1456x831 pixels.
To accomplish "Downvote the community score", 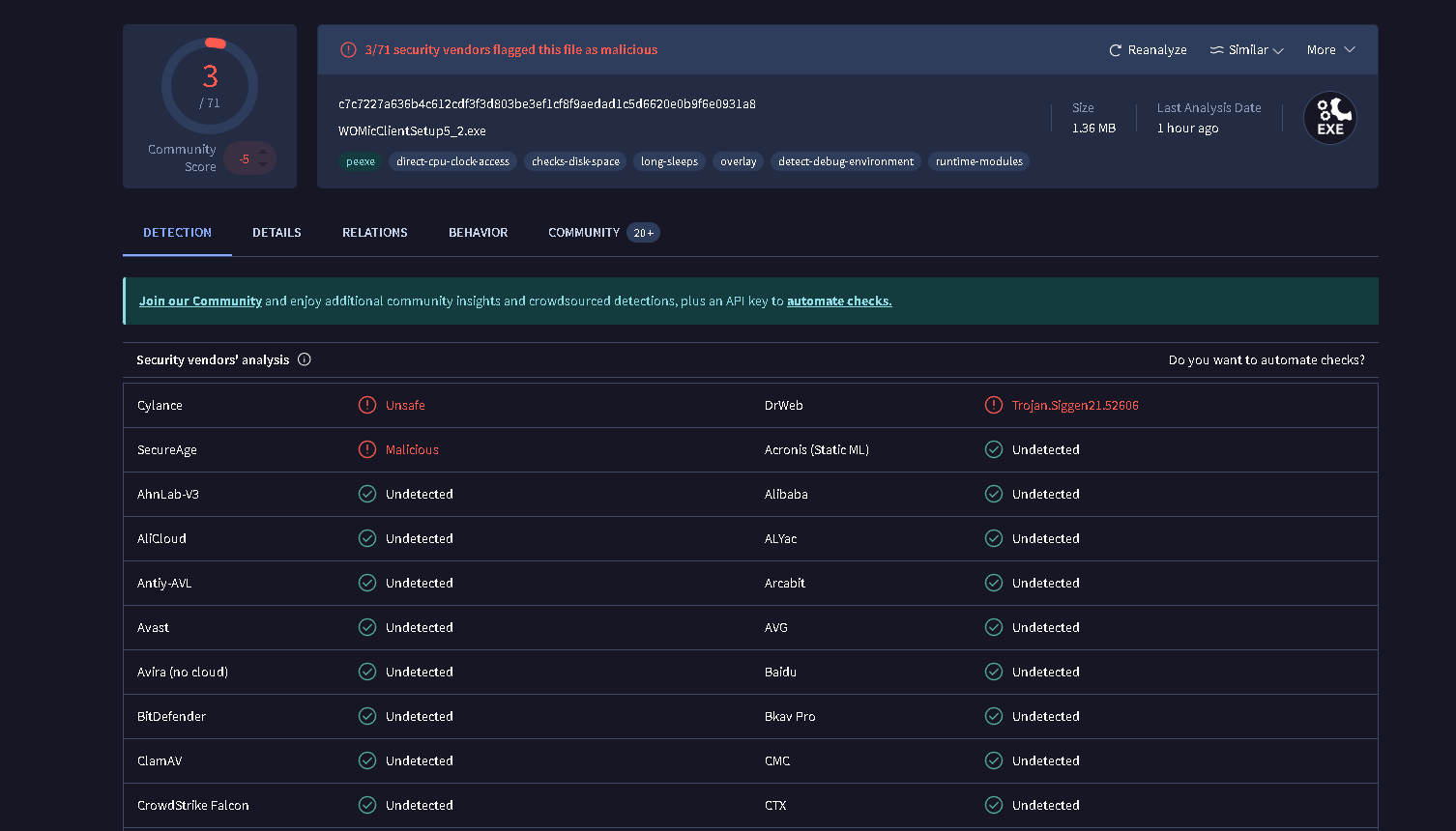I will [x=263, y=164].
